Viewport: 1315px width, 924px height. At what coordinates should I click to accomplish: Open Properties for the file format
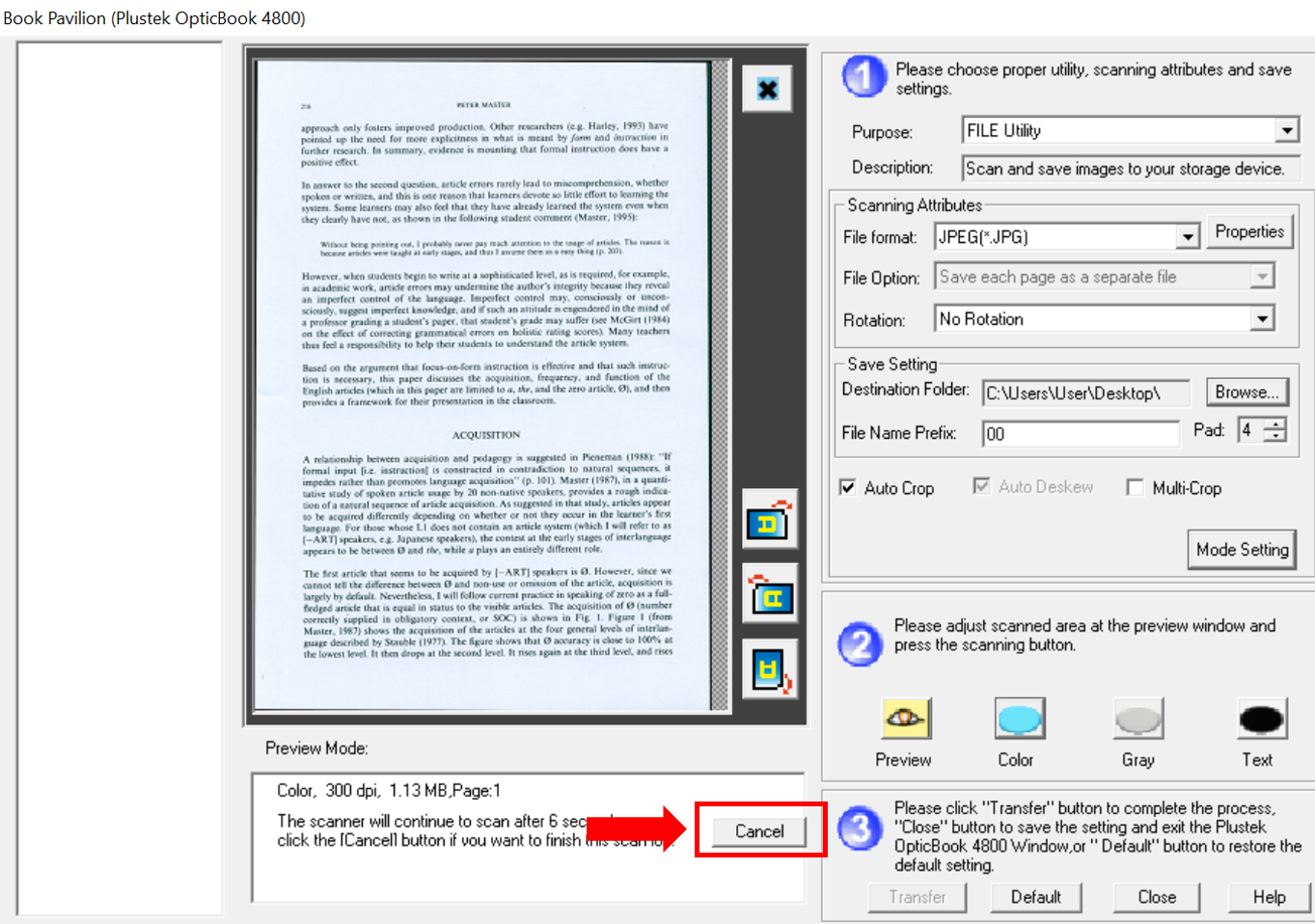tap(1248, 232)
